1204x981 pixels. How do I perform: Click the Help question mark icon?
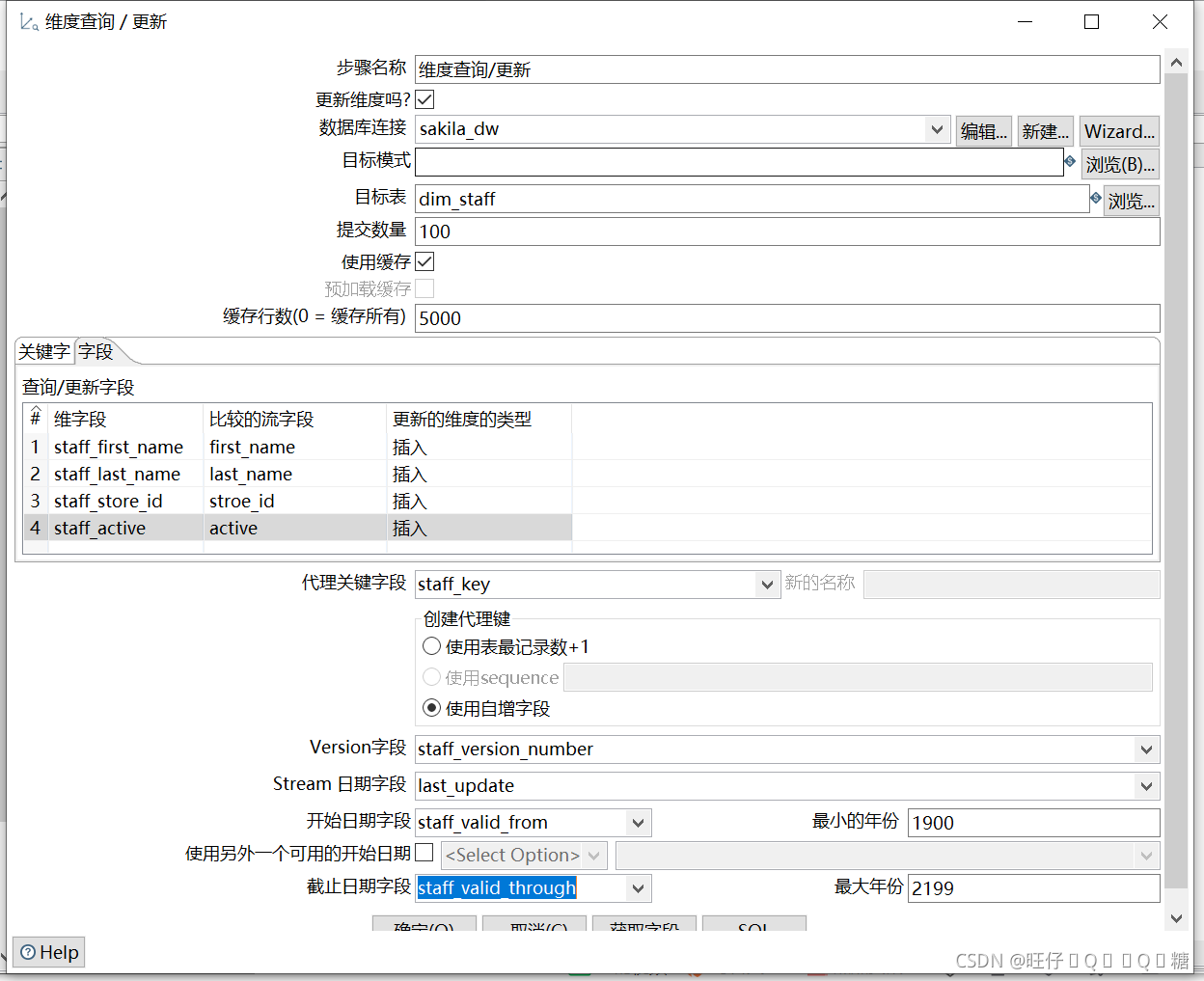[x=28, y=952]
